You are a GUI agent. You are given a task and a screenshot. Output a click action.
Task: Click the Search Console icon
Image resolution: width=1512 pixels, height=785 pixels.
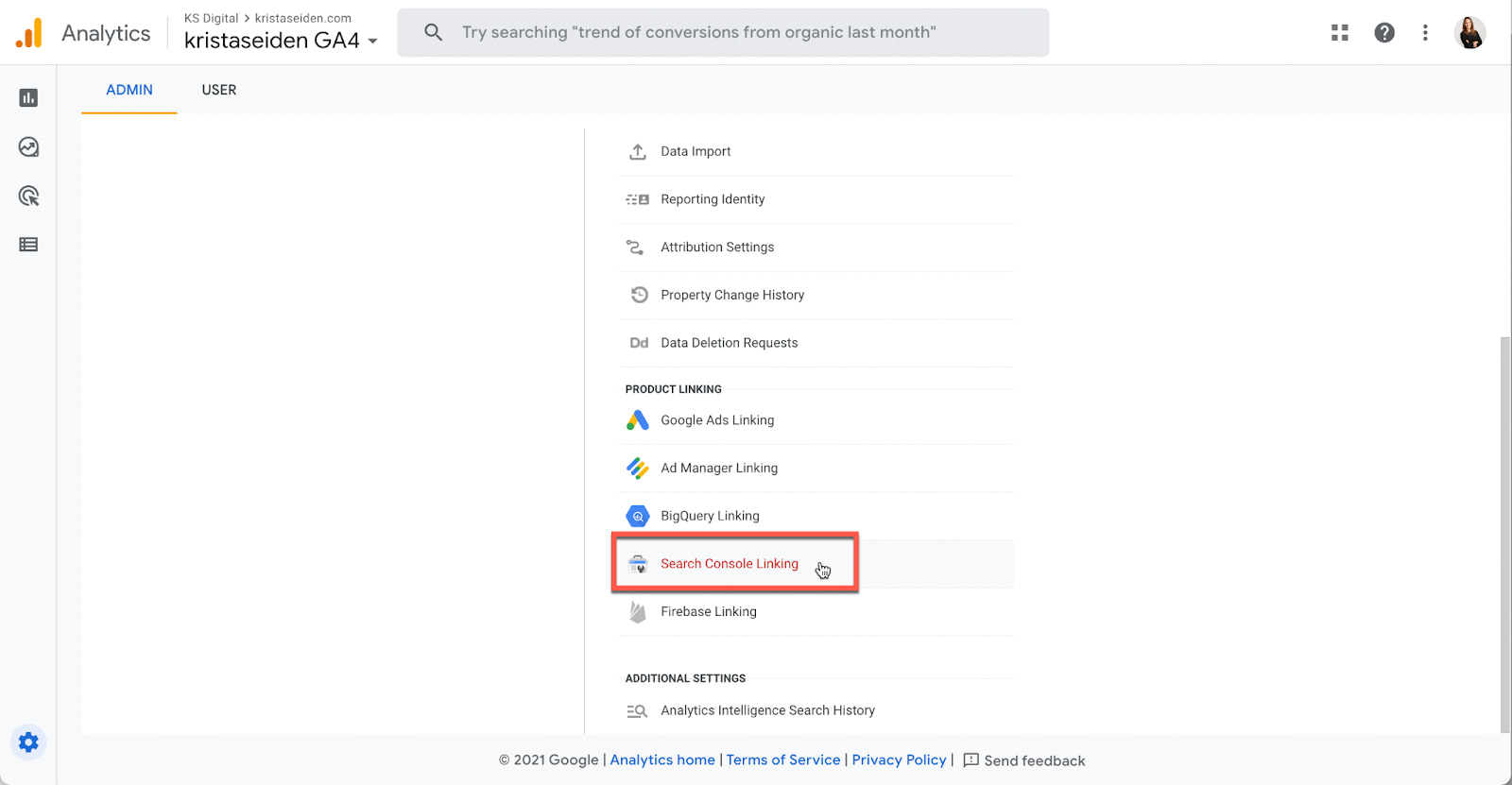[x=638, y=564]
